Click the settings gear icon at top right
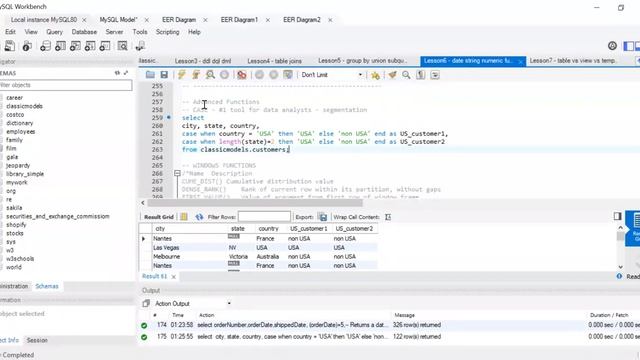Image resolution: width=640 pixels, height=360 pixels. (612, 46)
